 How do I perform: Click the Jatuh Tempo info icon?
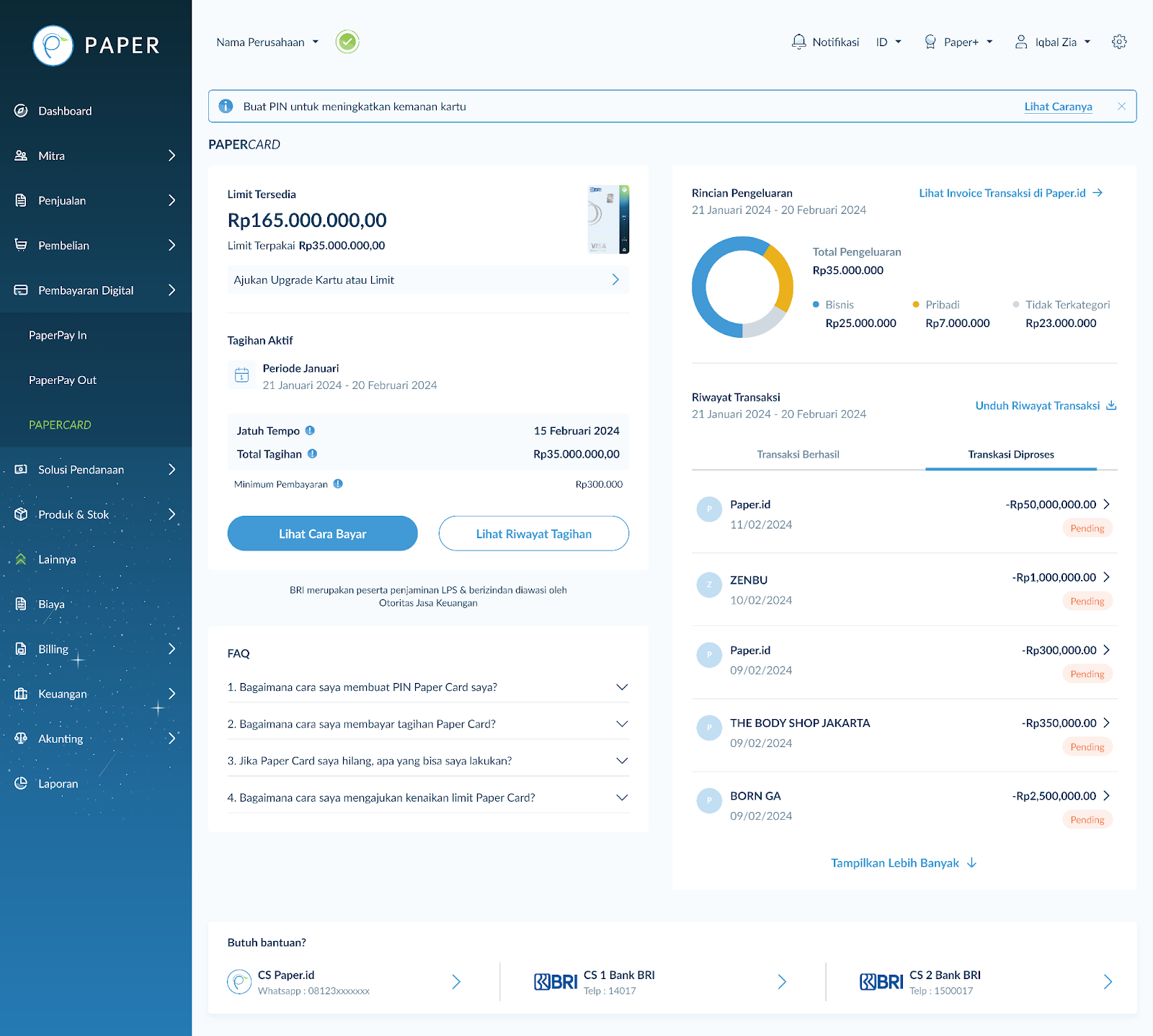[310, 431]
